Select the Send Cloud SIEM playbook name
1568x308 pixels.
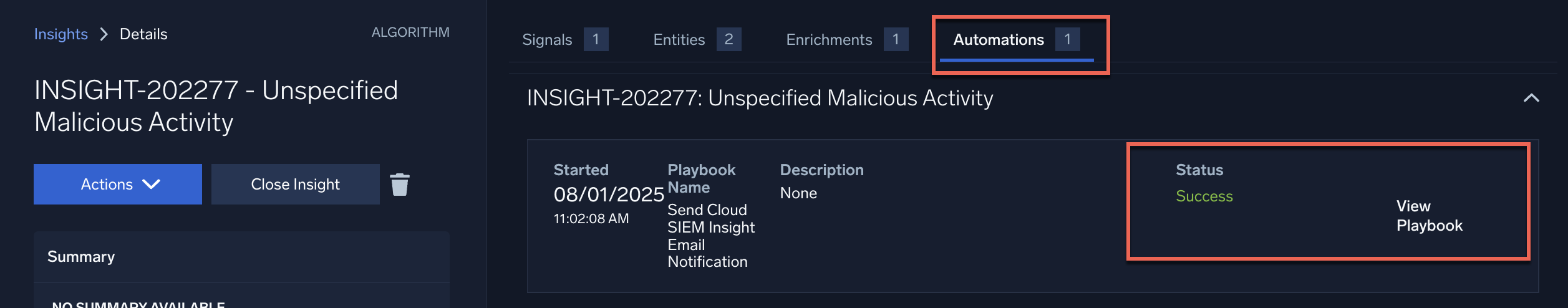(710, 236)
